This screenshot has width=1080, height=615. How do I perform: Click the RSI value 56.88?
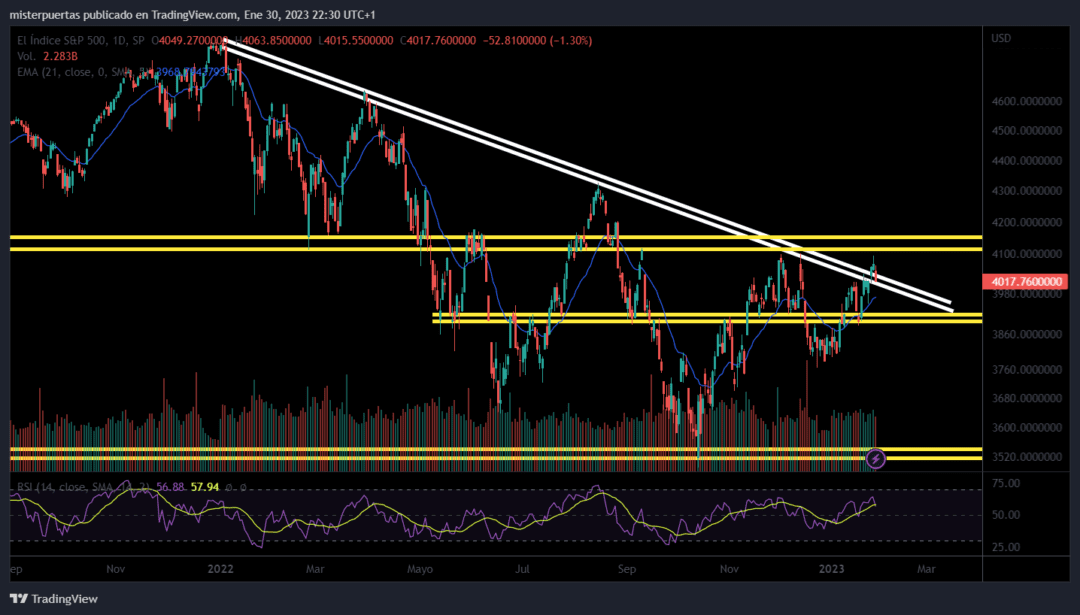170,487
